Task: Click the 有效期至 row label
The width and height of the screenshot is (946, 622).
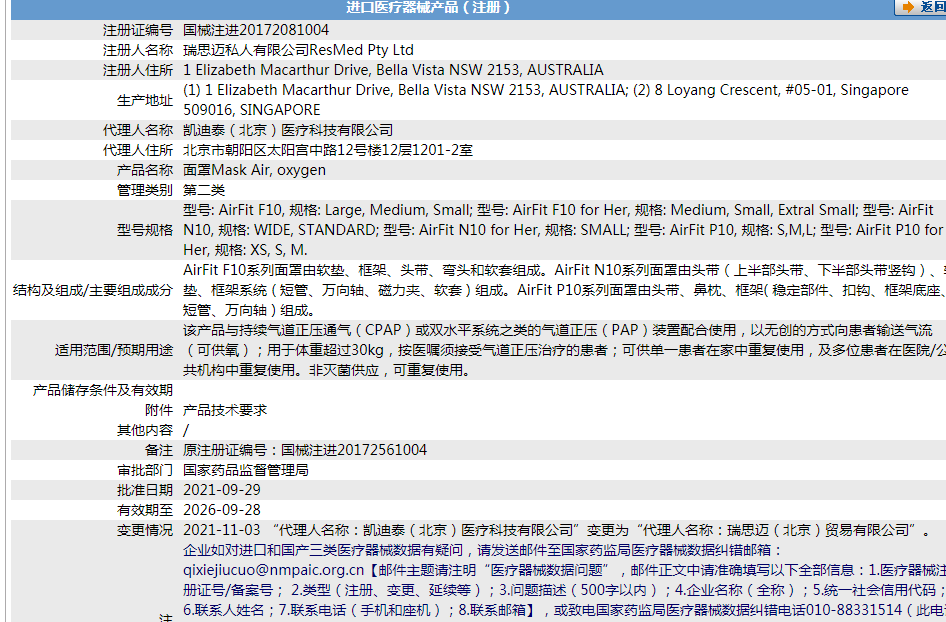Action: tap(145, 510)
